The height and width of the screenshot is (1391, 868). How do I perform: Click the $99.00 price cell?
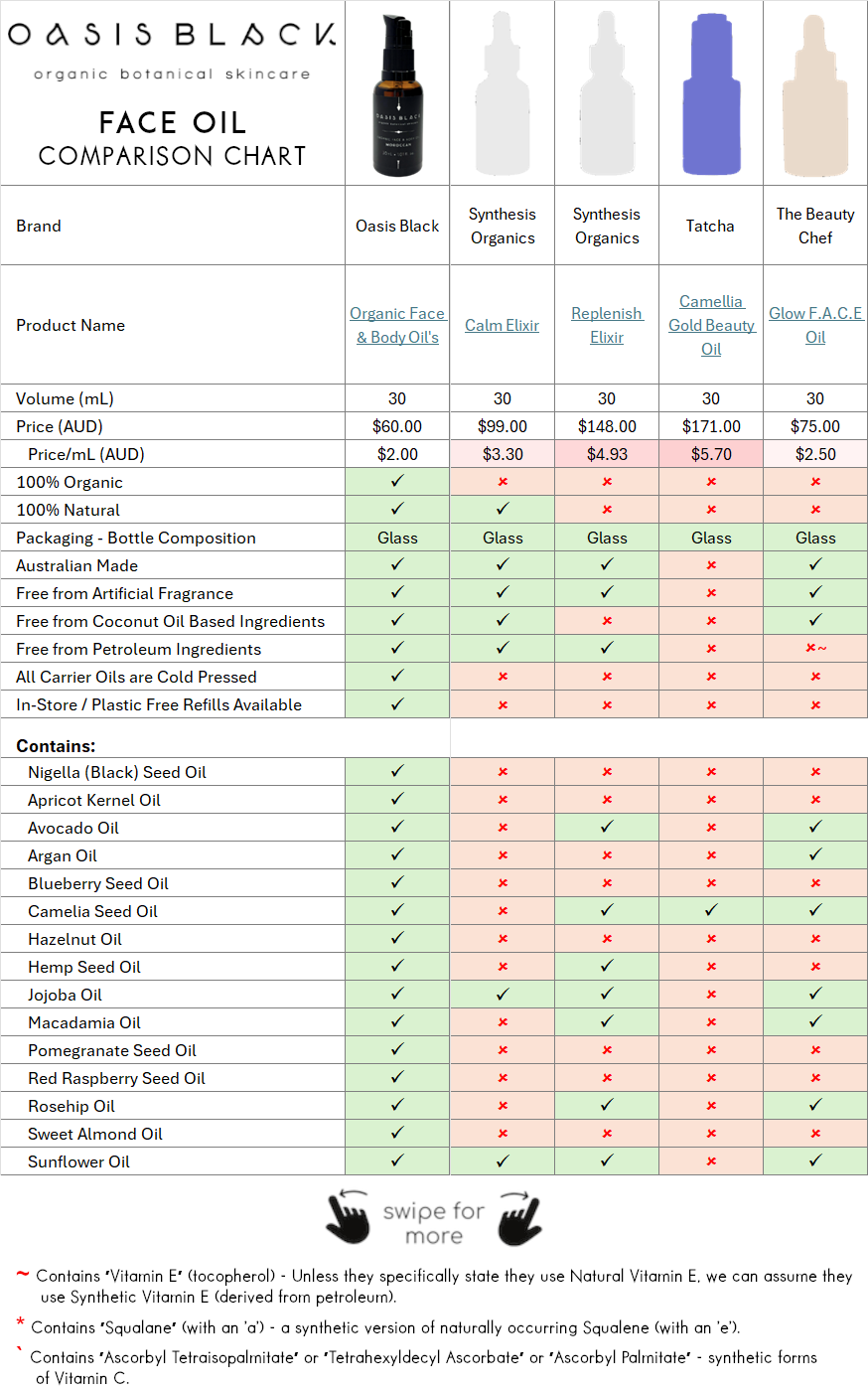pyautogui.click(x=503, y=426)
